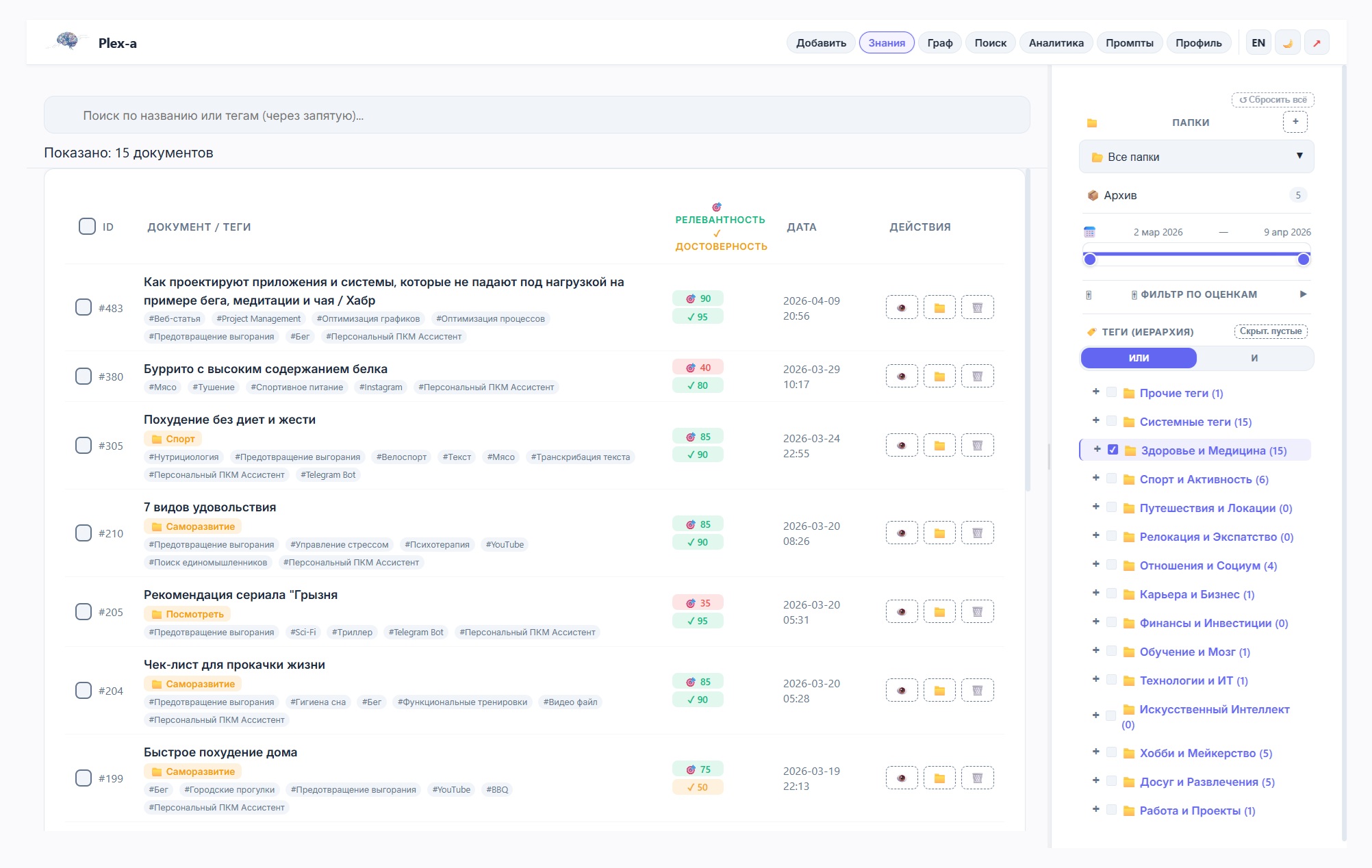1372x868 pixels.
Task: Click the Сбросить всё reset button
Action: (x=1272, y=100)
